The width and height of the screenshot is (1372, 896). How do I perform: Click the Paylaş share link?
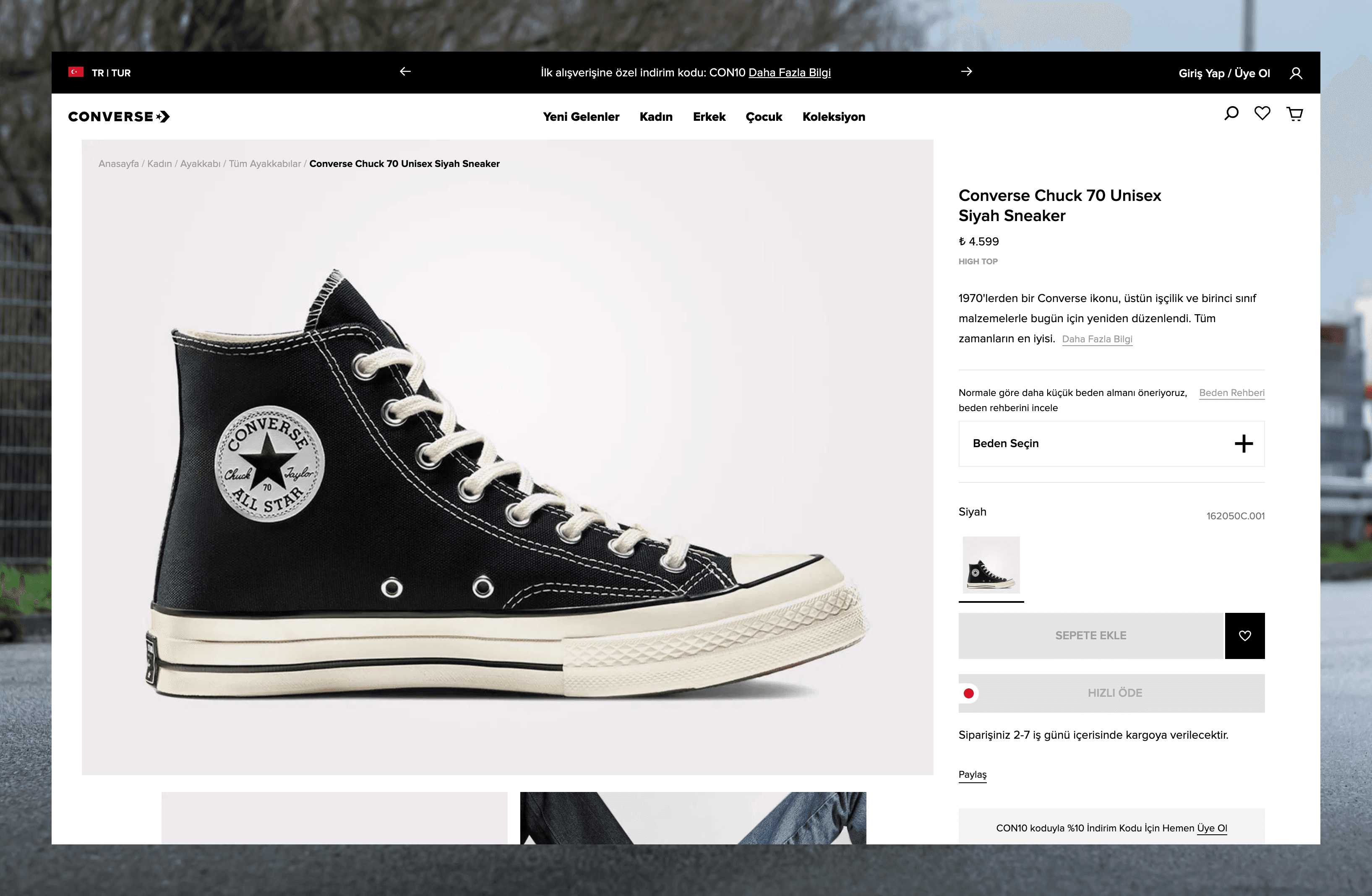click(x=972, y=774)
